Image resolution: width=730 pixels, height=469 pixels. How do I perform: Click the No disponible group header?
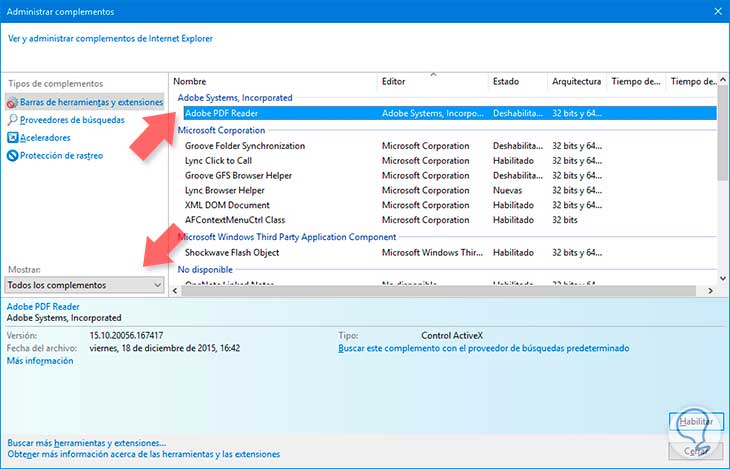tap(205, 270)
